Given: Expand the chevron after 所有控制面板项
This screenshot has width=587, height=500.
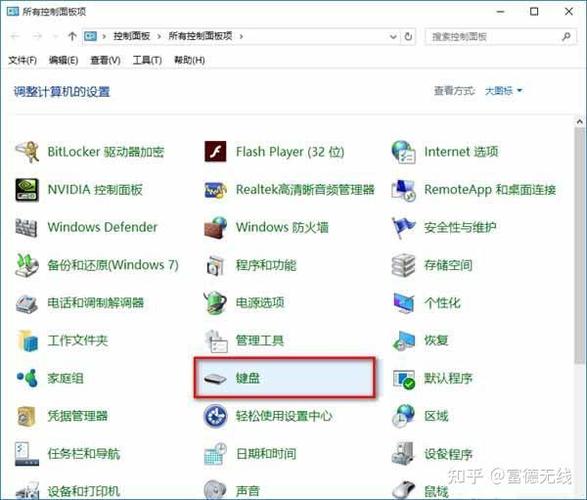Looking at the screenshot, I should tap(241, 36).
